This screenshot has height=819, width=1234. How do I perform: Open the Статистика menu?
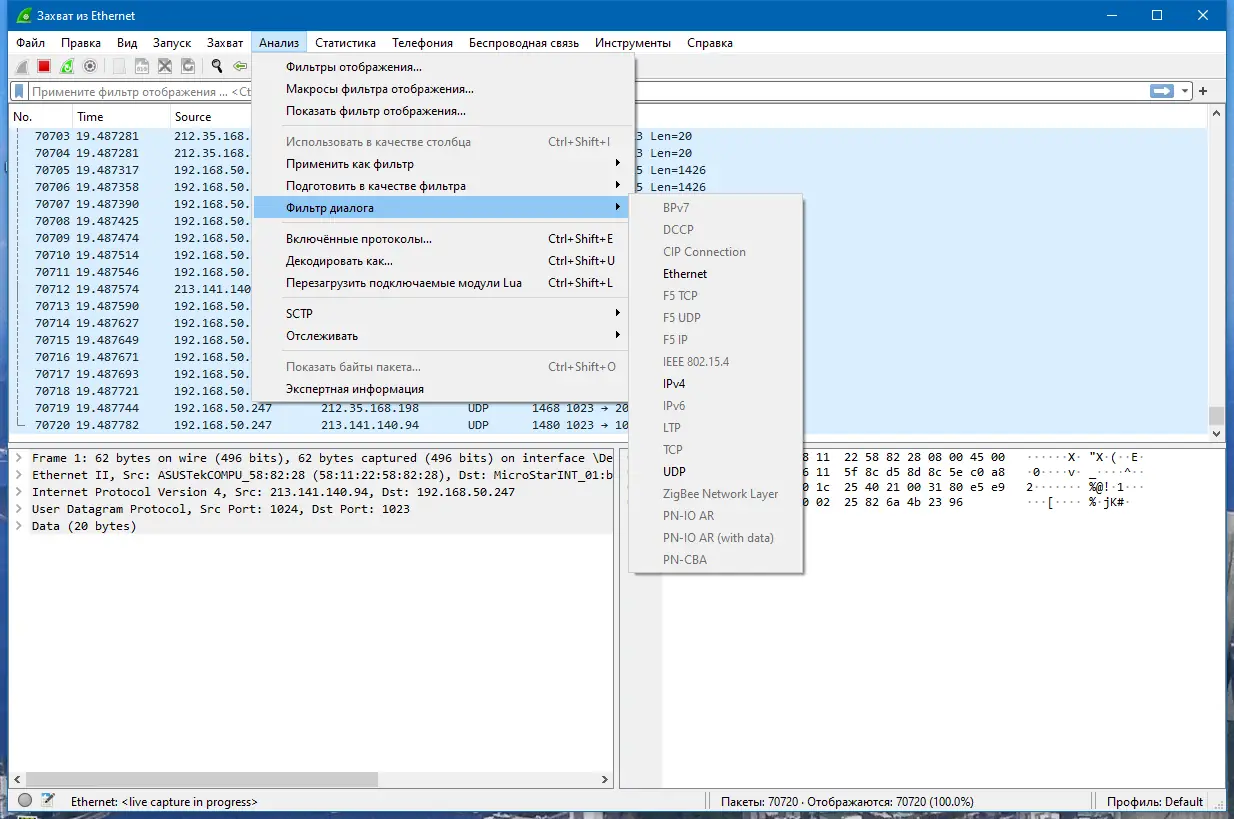(x=345, y=43)
